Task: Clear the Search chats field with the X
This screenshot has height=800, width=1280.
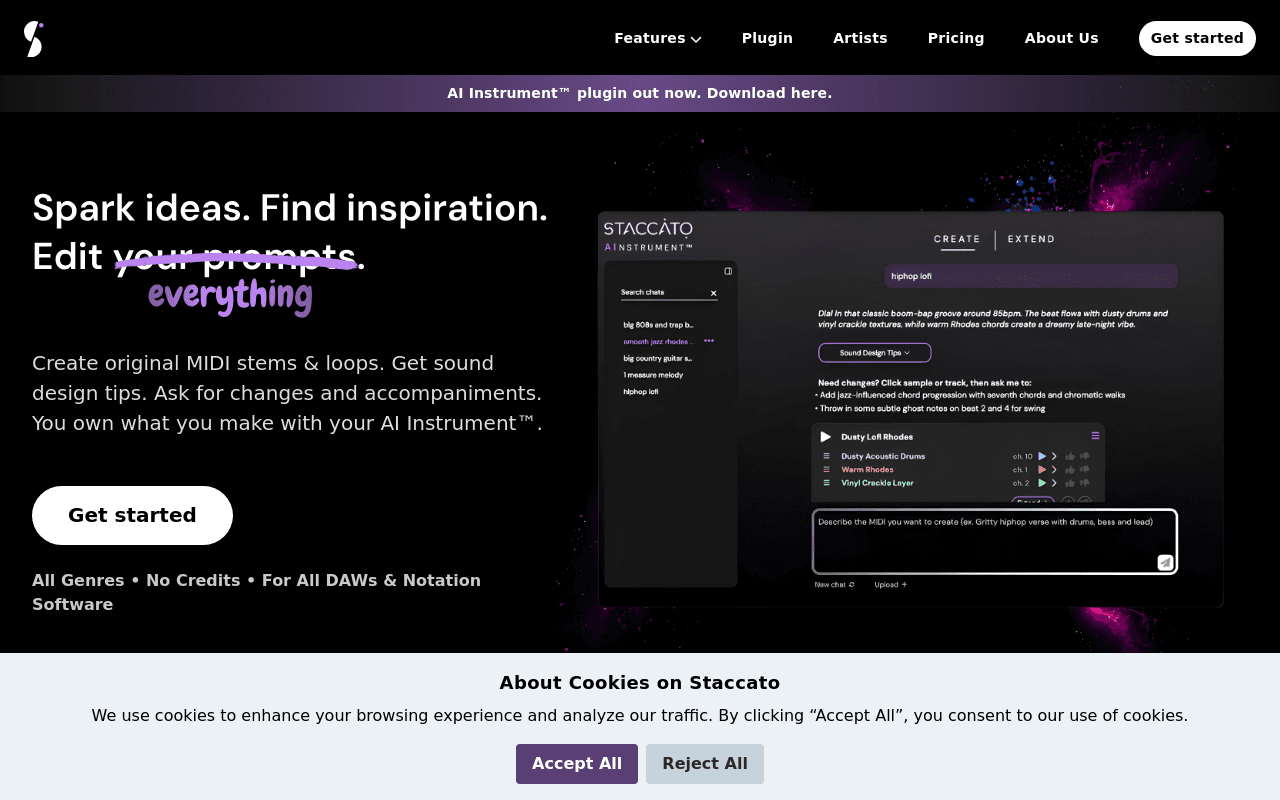Action: [713, 293]
